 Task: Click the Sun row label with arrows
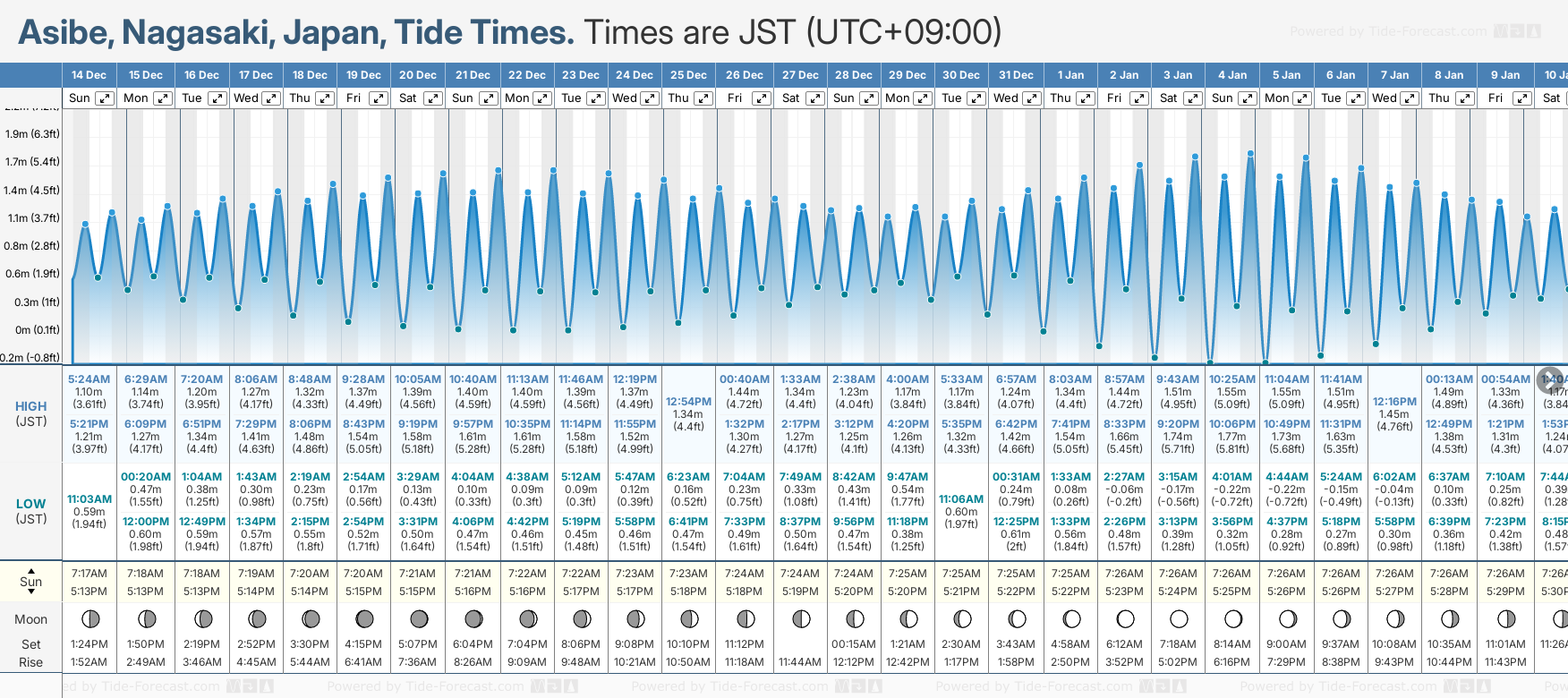click(31, 582)
